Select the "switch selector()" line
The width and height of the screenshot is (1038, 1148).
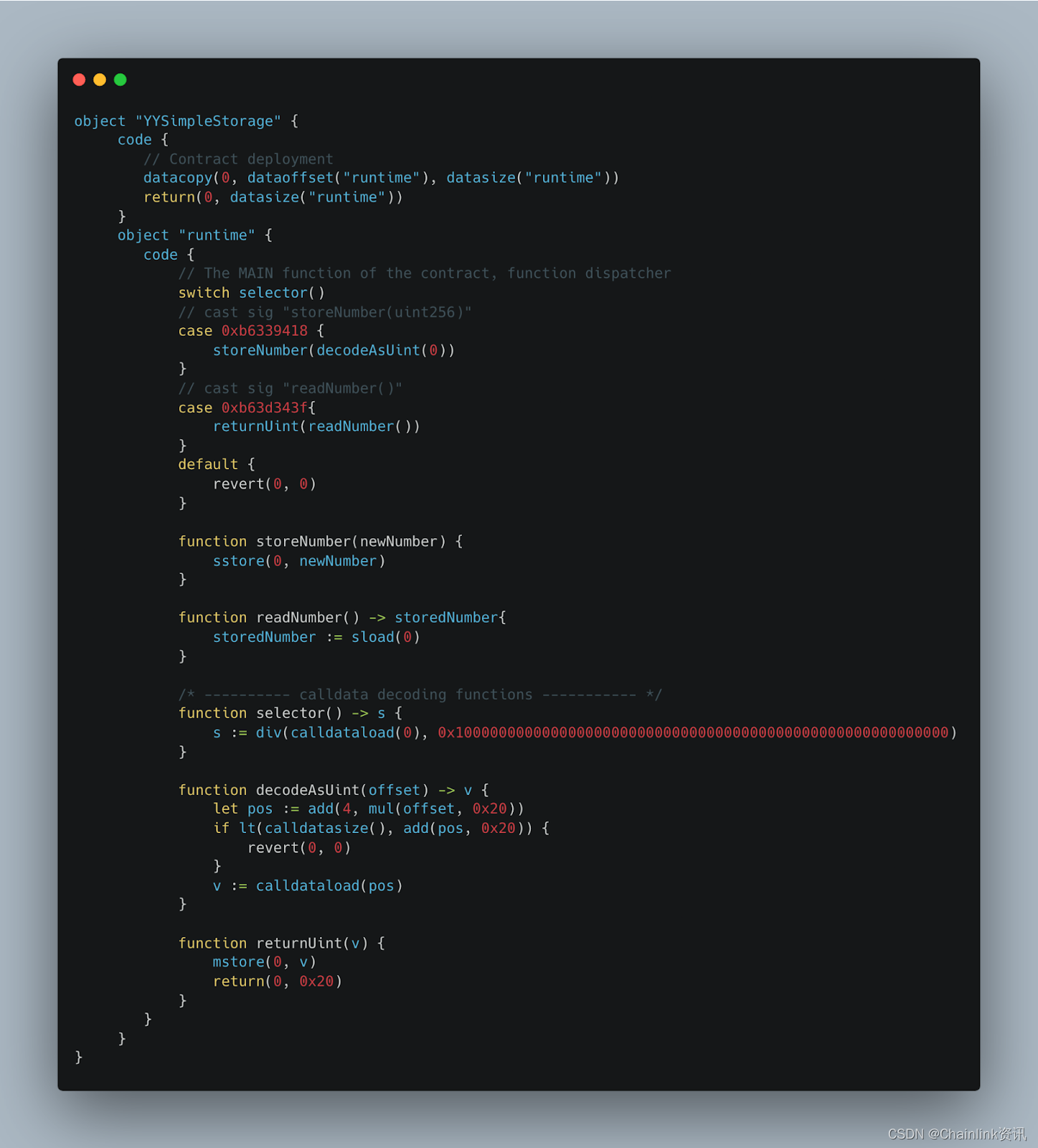(x=251, y=293)
